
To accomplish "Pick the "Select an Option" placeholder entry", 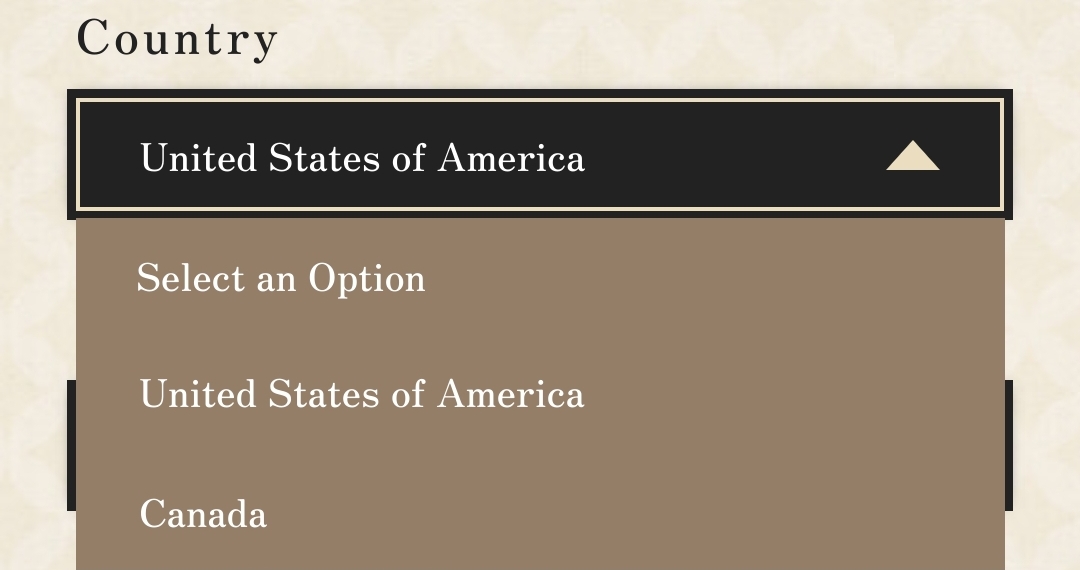I will pyautogui.click(x=281, y=278).
